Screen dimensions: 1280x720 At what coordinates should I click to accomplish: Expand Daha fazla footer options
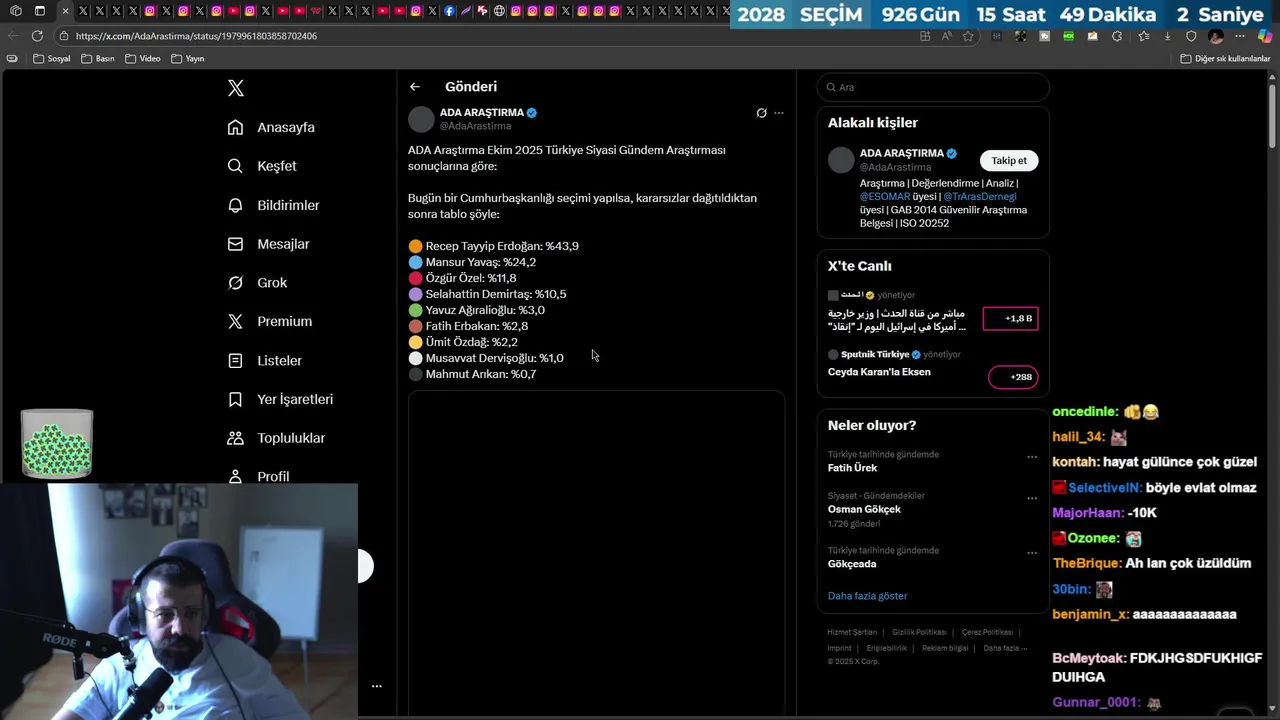1004,648
